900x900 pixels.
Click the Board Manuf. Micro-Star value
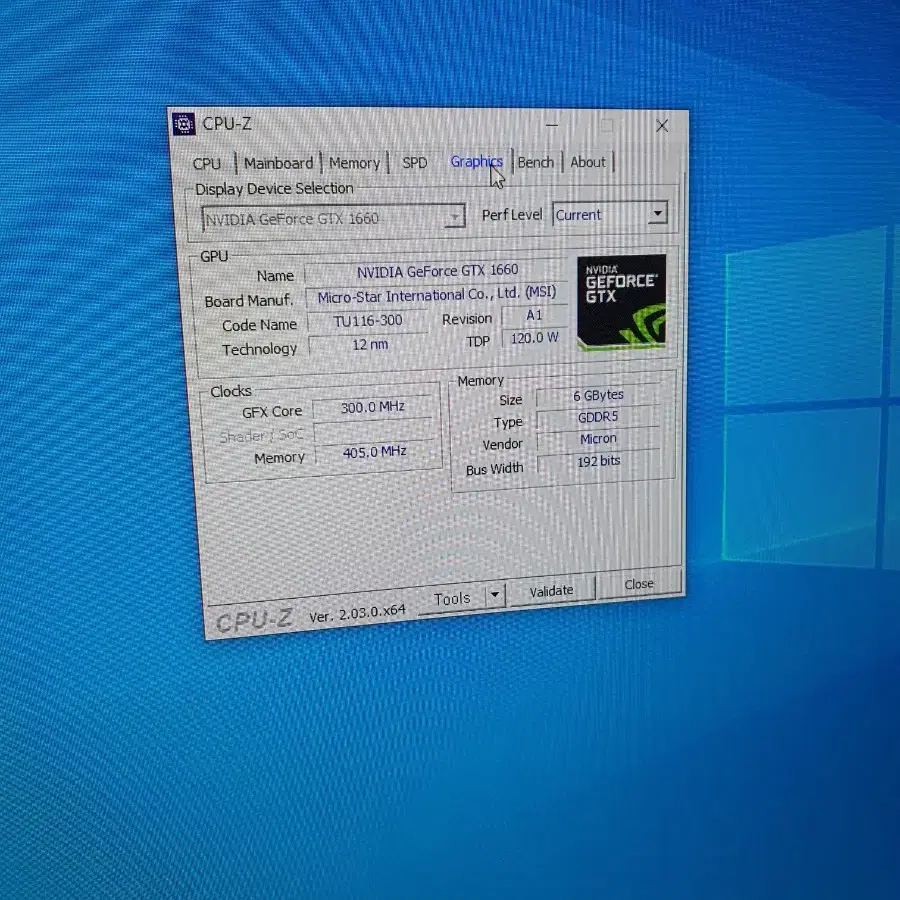[x=437, y=294]
